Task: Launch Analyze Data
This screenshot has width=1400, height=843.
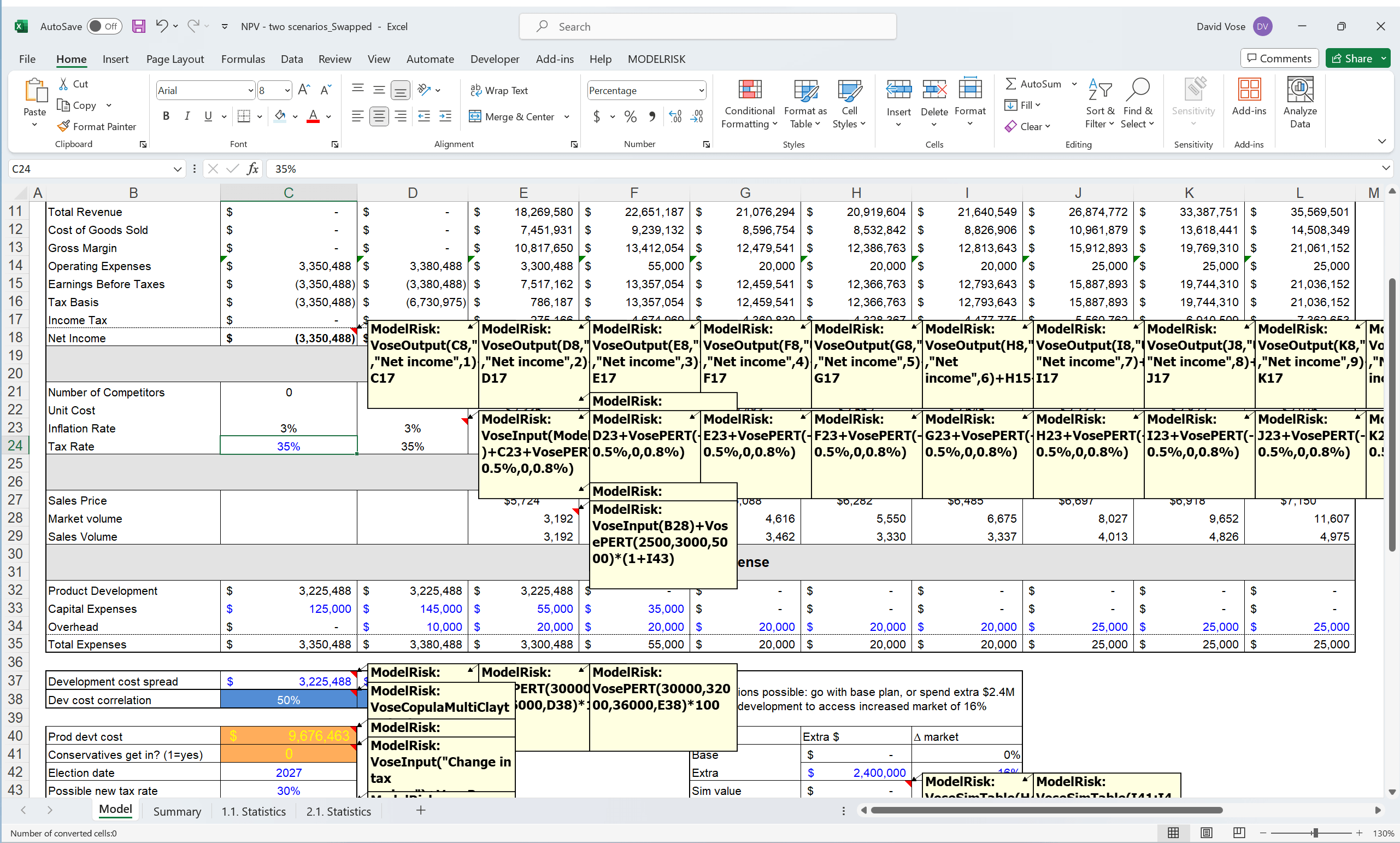Action: tap(1299, 103)
